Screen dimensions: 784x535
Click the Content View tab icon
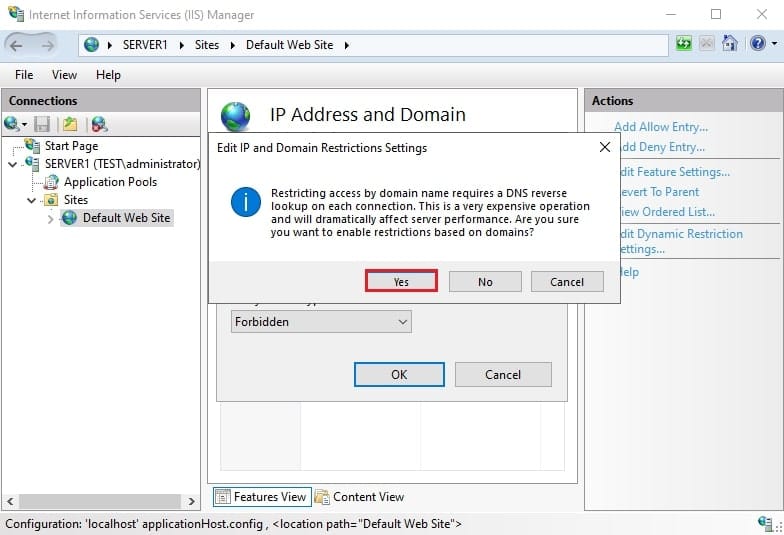(x=322, y=497)
